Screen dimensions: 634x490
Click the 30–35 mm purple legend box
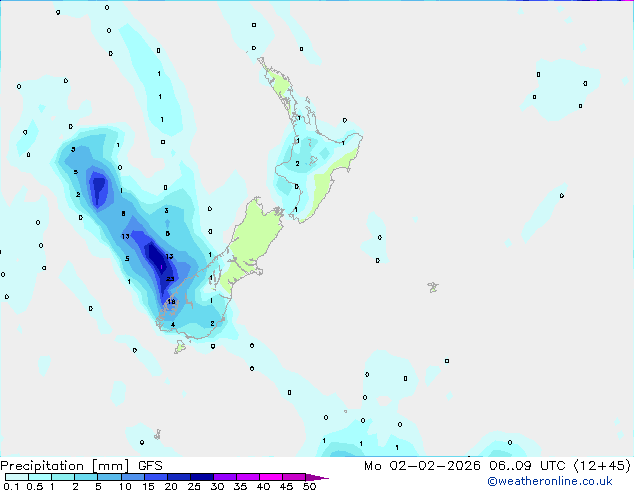click(225, 477)
